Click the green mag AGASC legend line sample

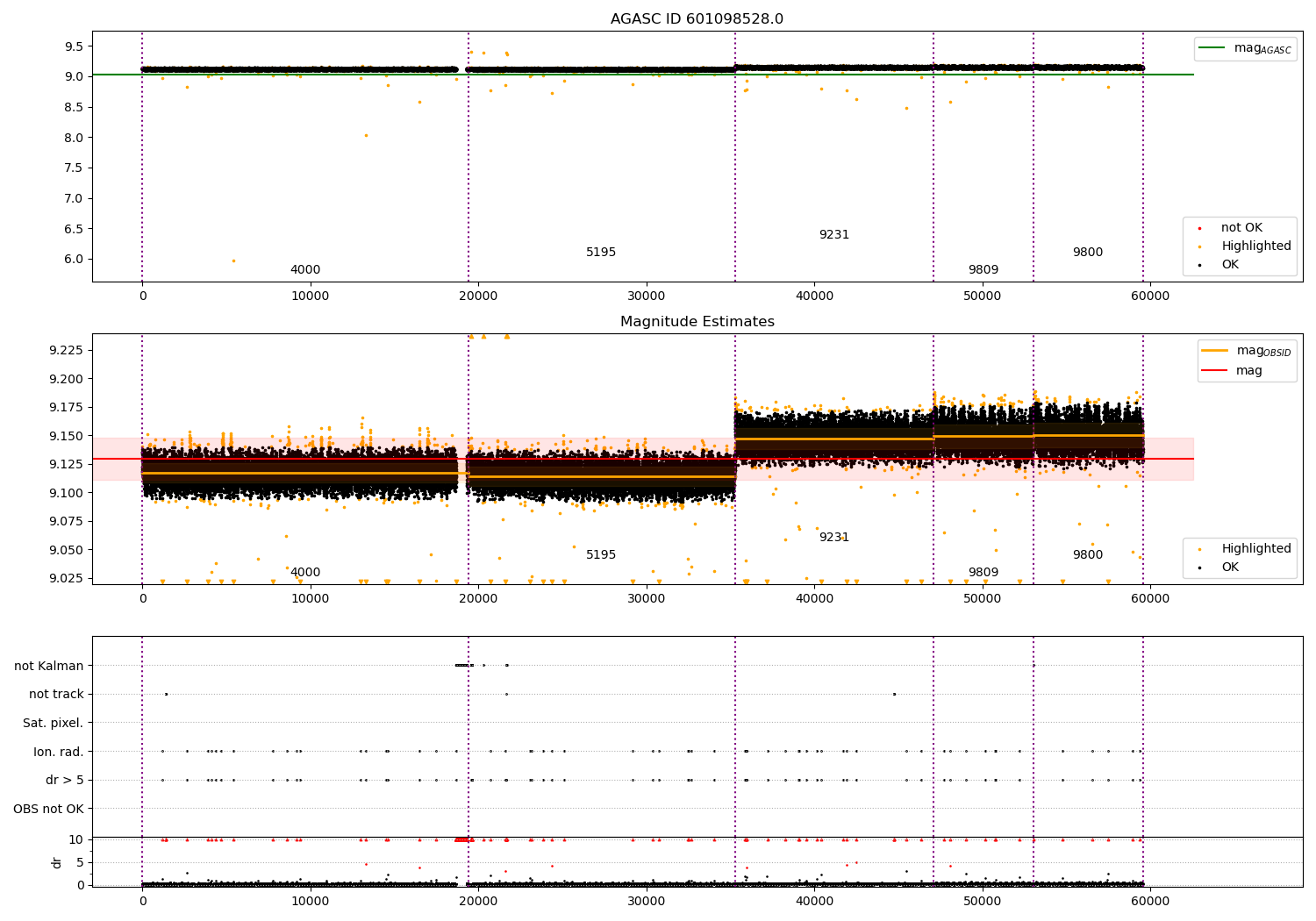[x=1212, y=48]
